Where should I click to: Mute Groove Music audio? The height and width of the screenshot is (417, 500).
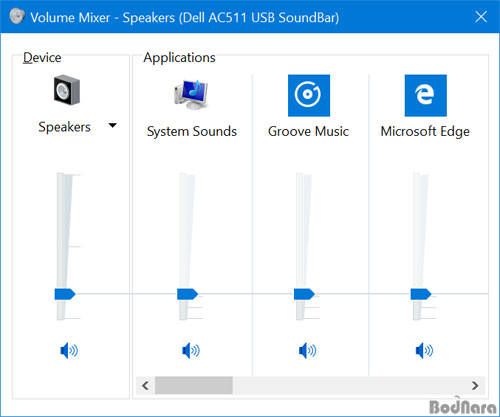tap(307, 350)
